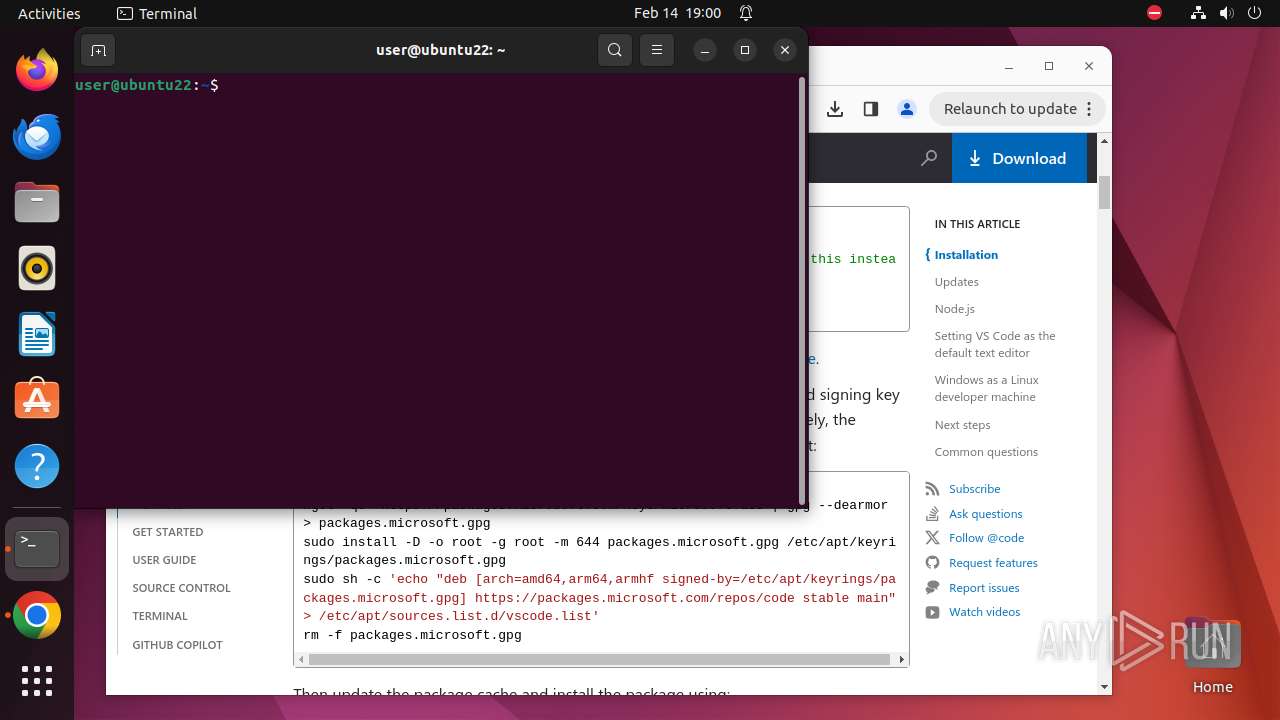Jump to Updates section
The height and width of the screenshot is (720, 1280).
956,282
